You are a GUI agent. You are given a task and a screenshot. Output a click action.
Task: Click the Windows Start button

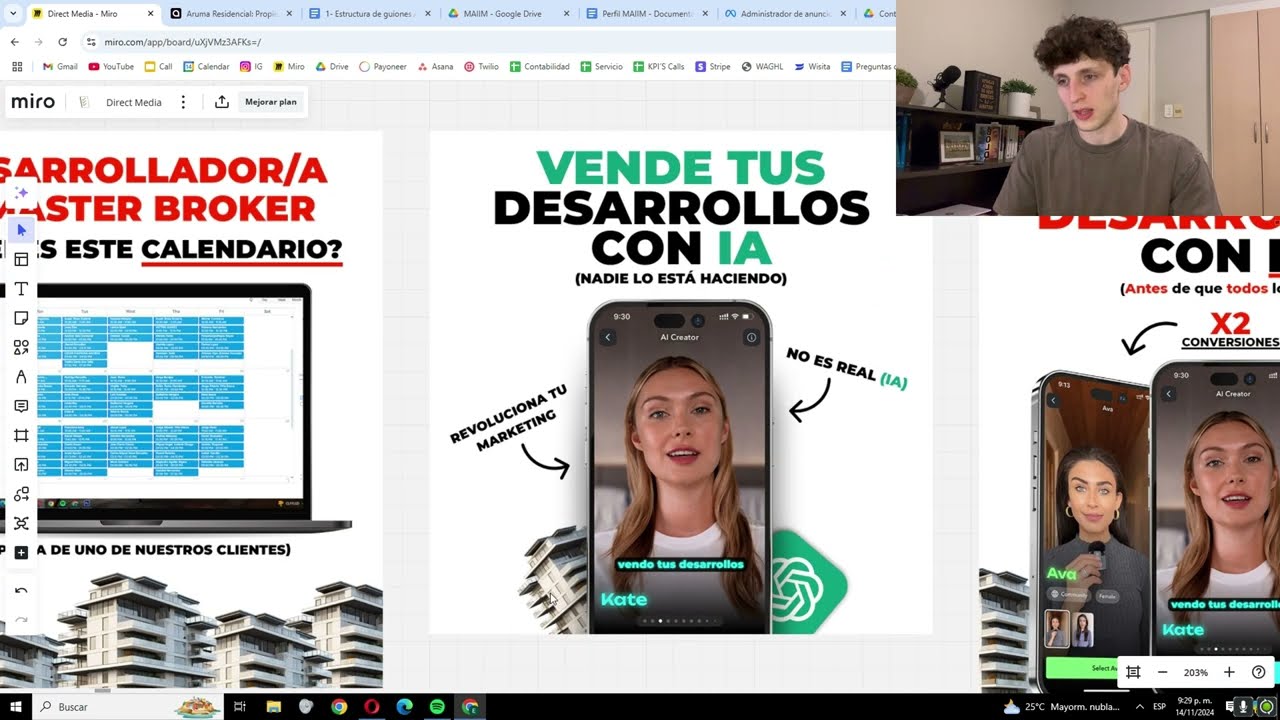point(15,706)
